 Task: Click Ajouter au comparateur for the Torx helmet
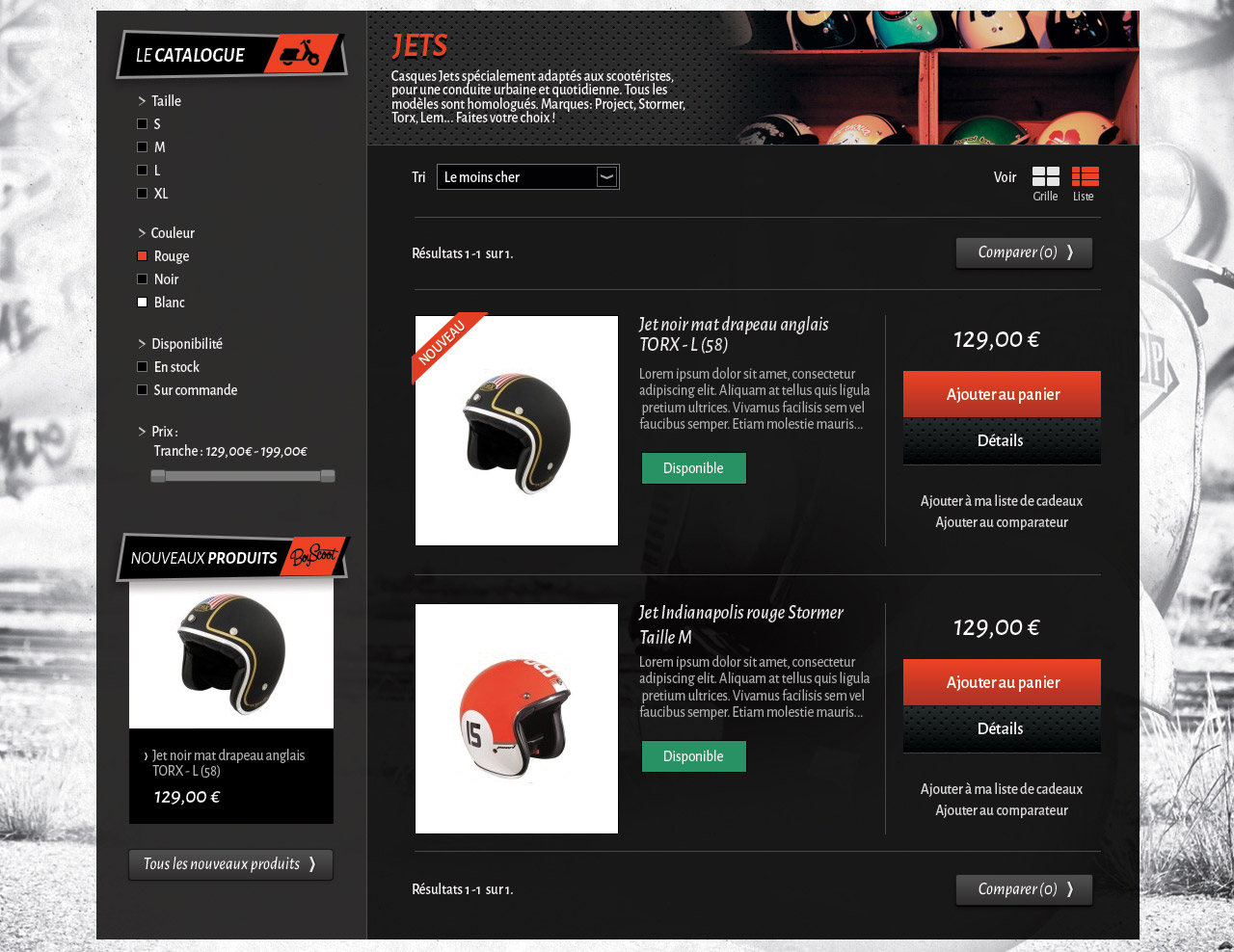[1002, 522]
